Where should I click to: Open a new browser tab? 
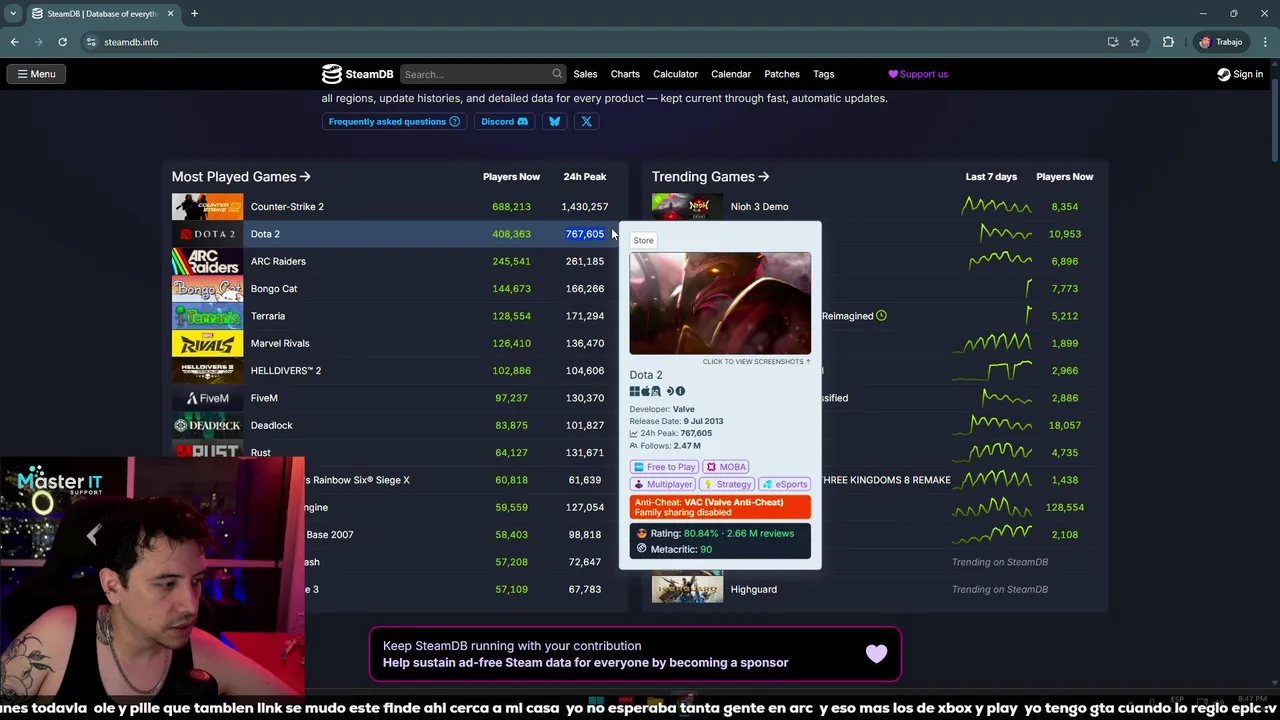[x=194, y=14]
